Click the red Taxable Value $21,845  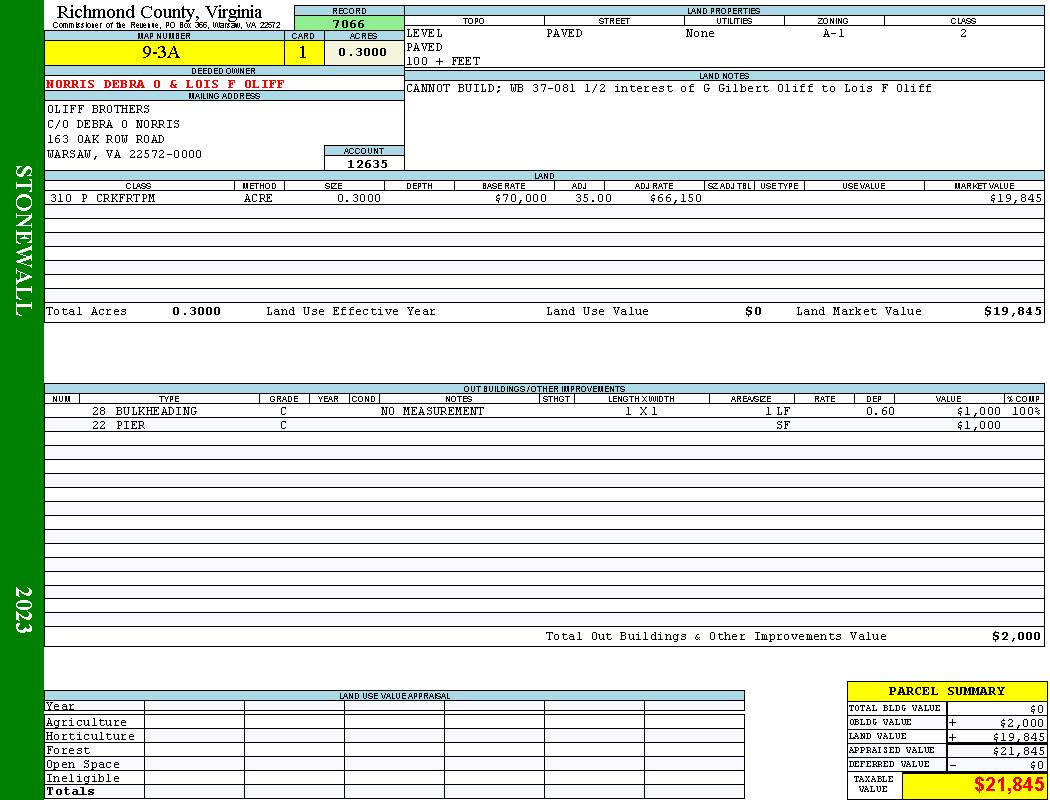pos(1008,785)
